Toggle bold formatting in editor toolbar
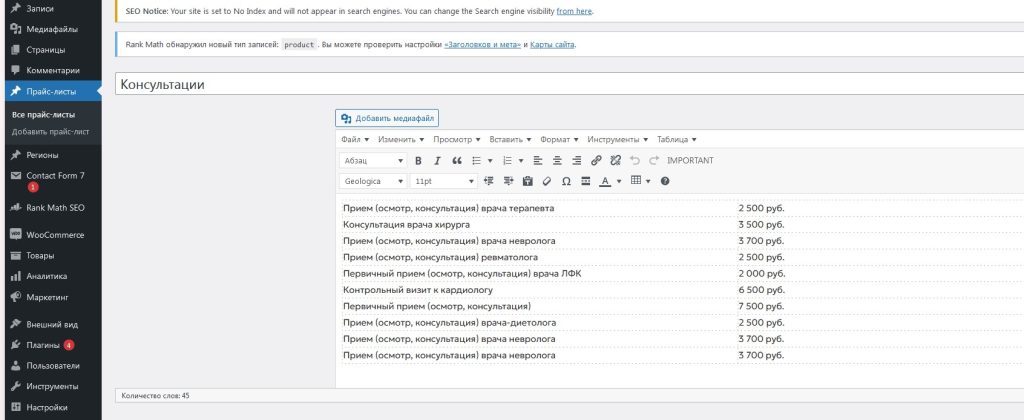Viewport: 1024px width, 420px height. point(419,160)
